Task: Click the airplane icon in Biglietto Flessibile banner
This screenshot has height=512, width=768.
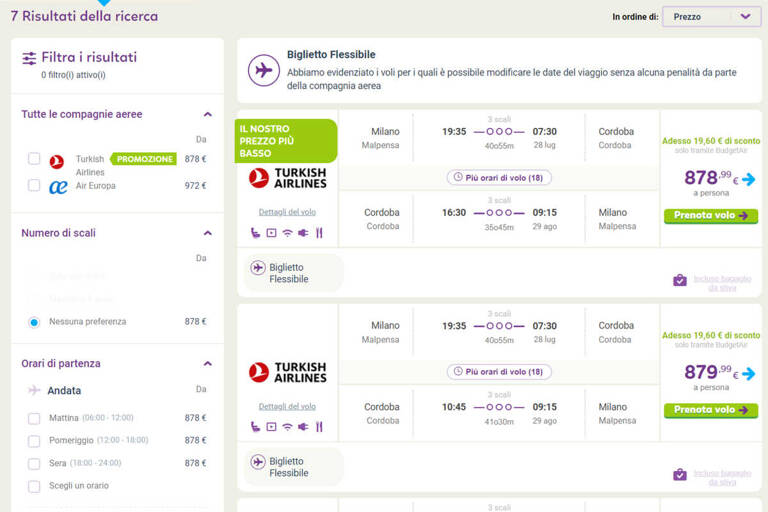Action: 264,71
